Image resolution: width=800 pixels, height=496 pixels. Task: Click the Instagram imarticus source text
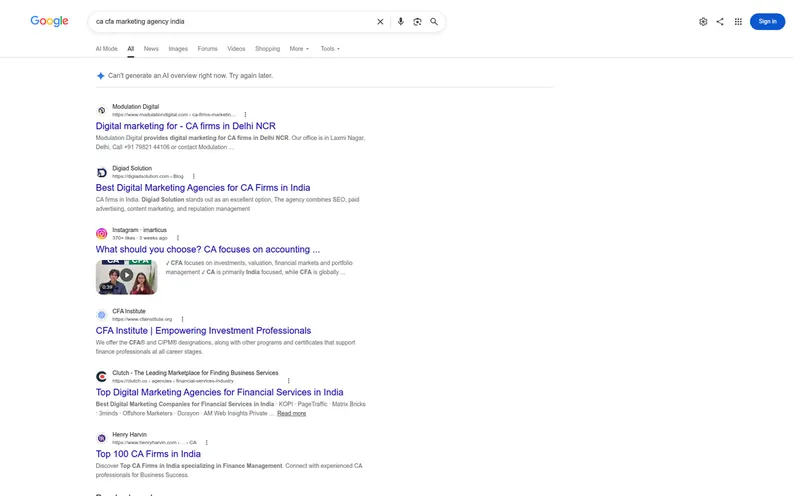click(x=140, y=230)
